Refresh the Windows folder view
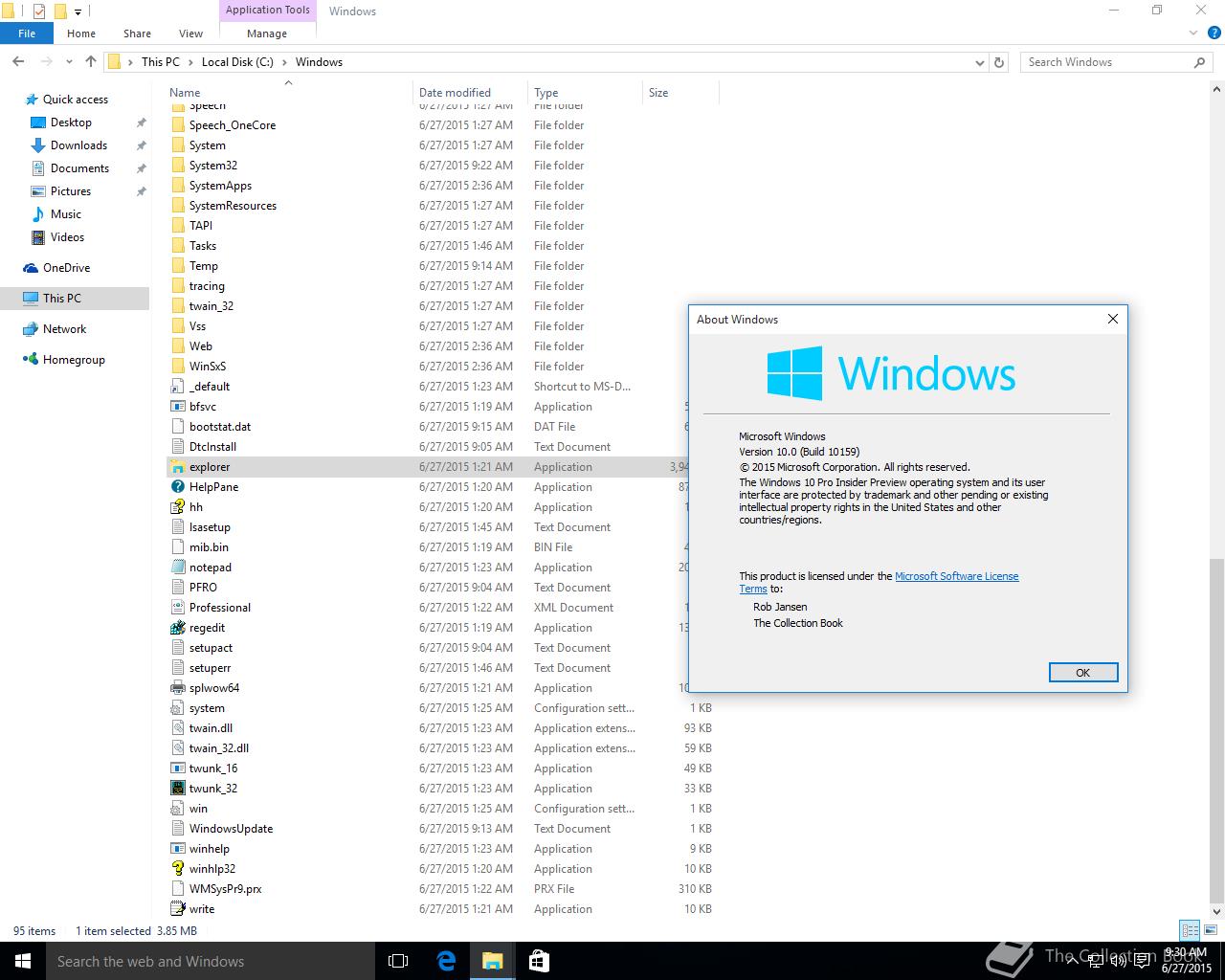This screenshot has width=1225, height=980. pyautogui.click(x=999, y=62)
